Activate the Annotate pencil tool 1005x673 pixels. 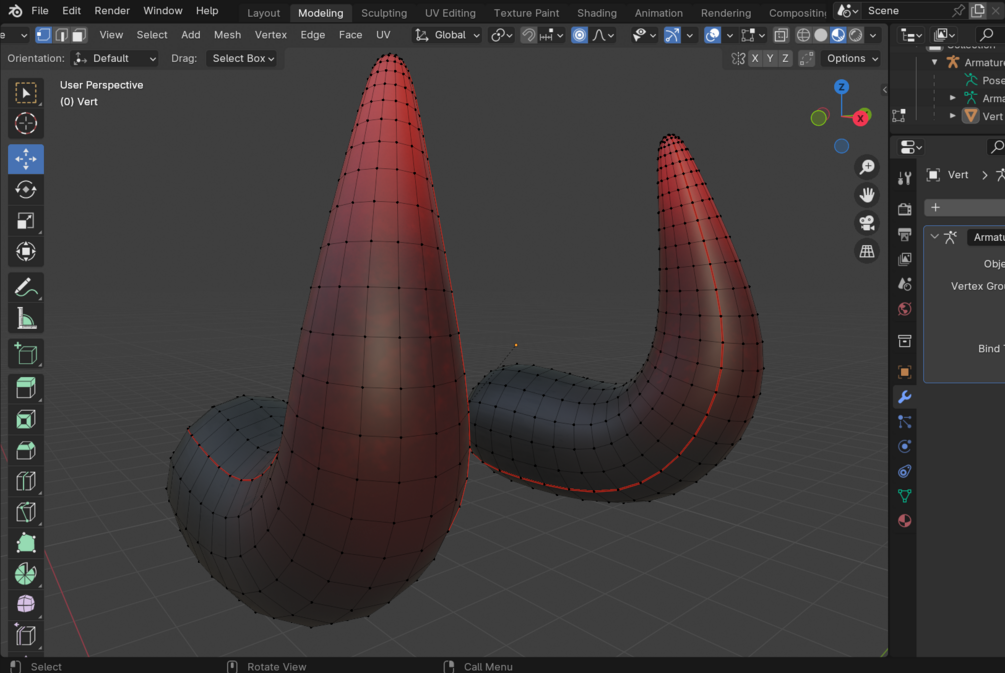tap(26, 288)
